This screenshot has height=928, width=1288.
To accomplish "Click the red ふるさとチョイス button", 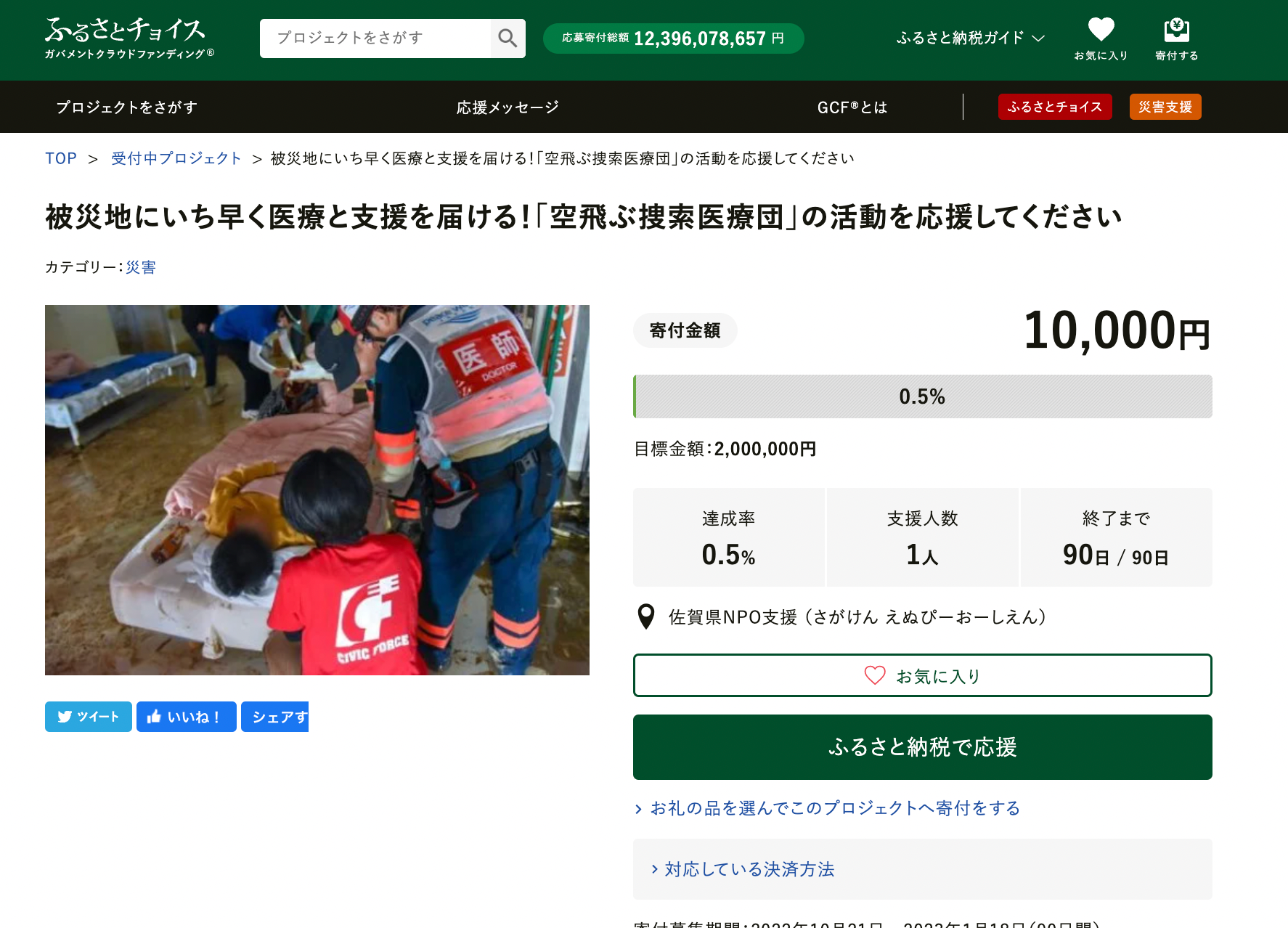I will pyautogui.click(x=1055, y=107).
